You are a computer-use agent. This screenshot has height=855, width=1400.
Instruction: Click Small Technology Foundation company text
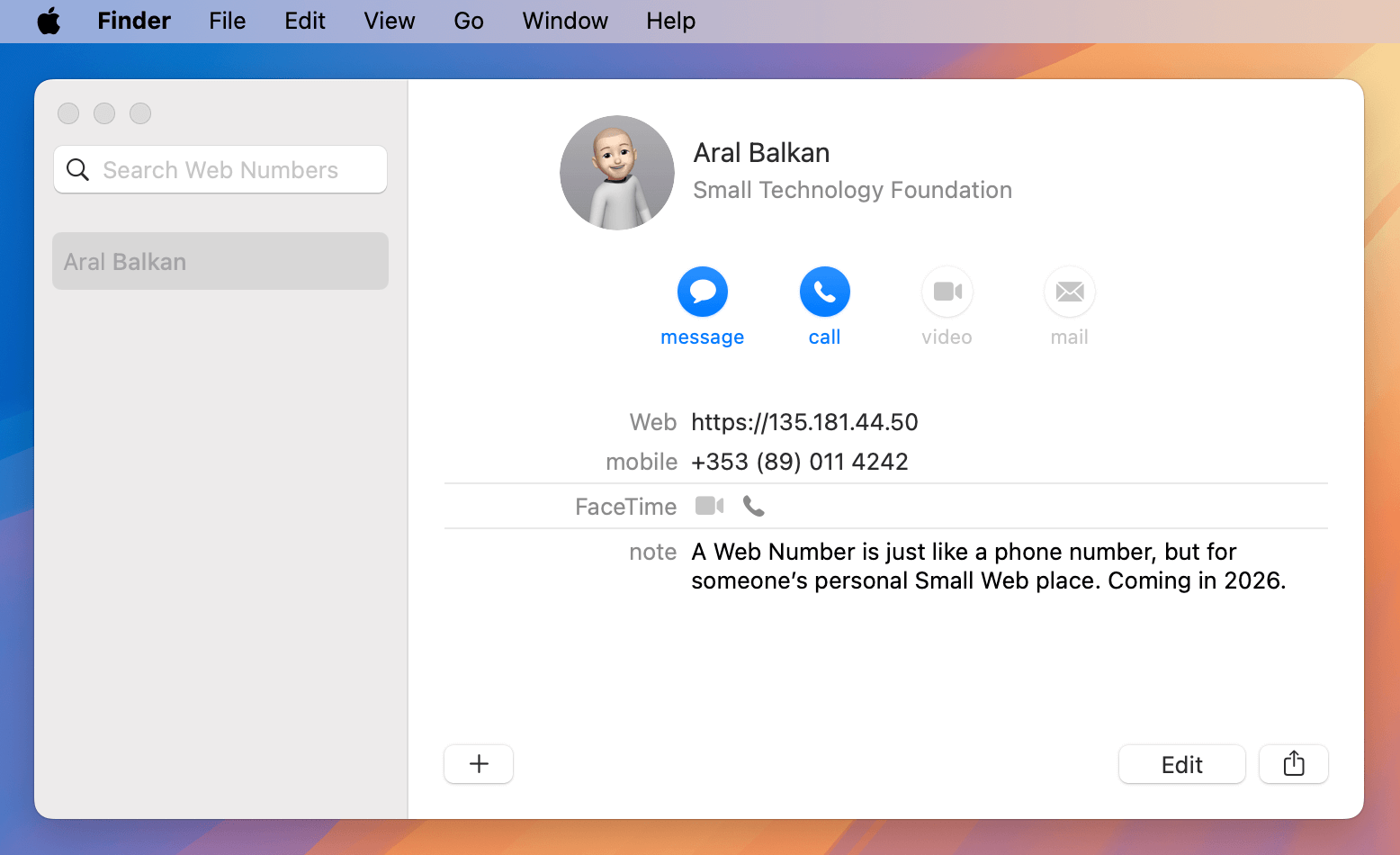coord(852,190)
